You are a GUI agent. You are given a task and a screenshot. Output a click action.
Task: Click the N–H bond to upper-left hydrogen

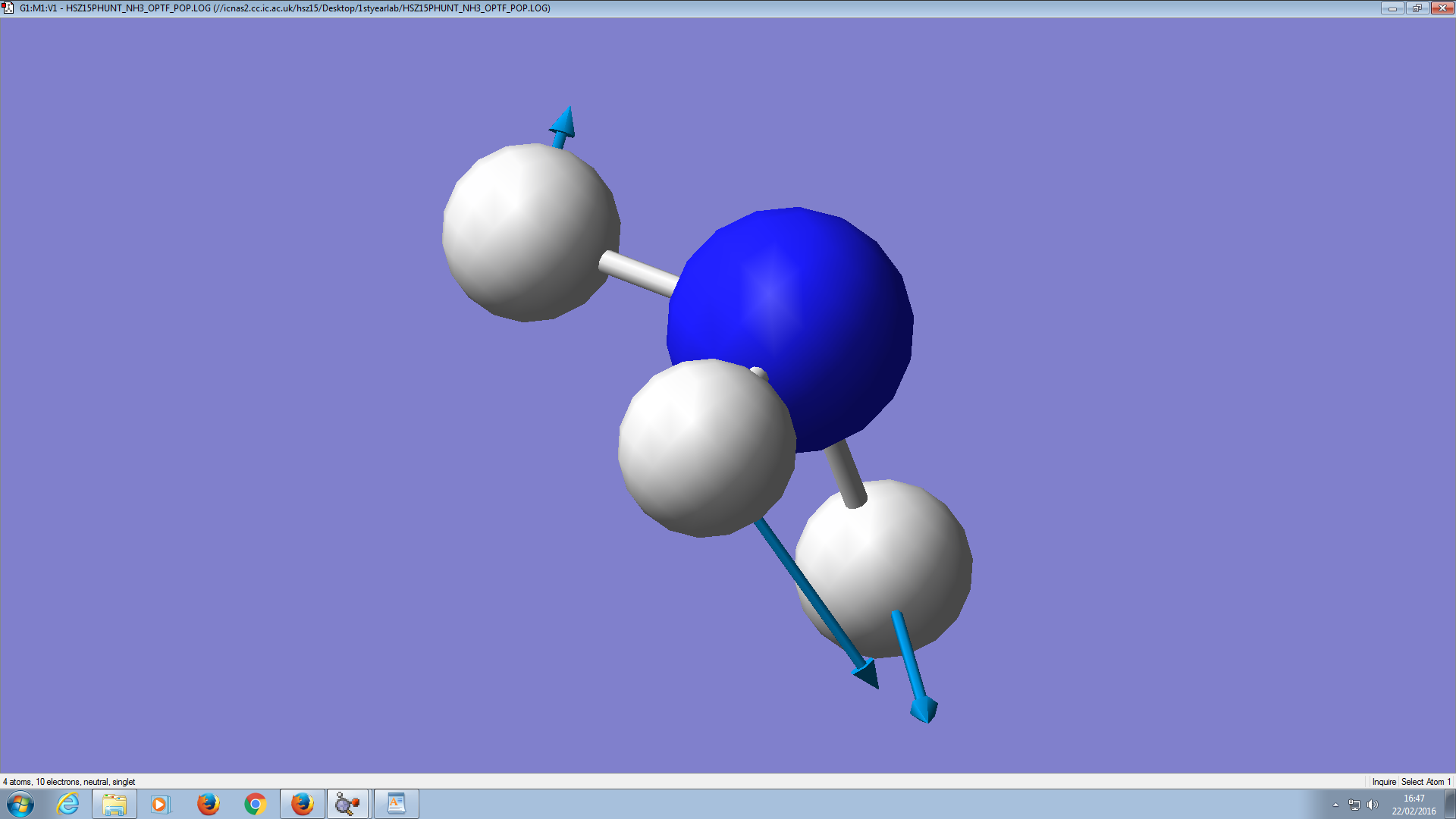click(x=637, y=274)
